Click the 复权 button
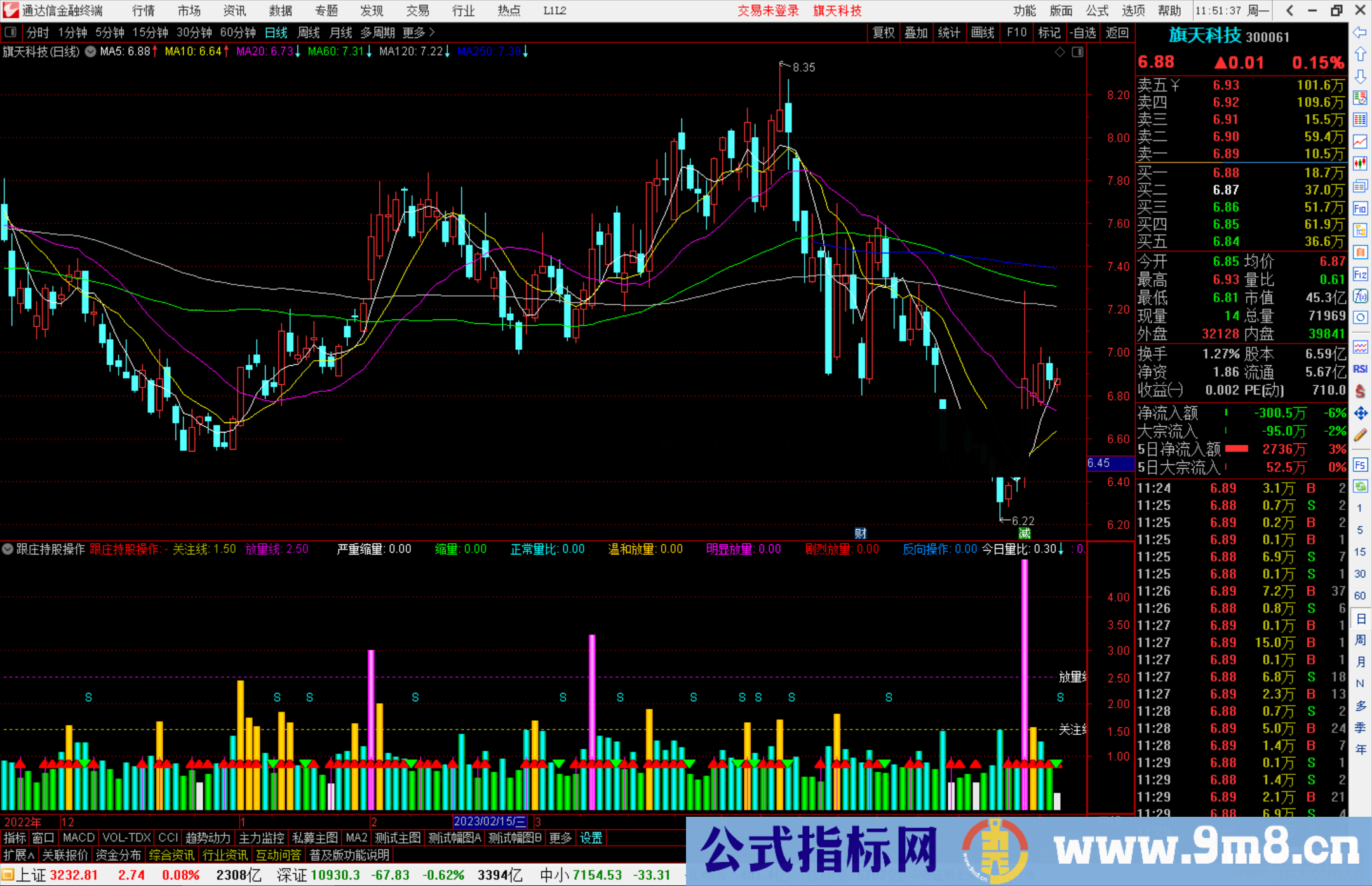This screenshot has height=886, width=1372. click(x=884, y=32)
